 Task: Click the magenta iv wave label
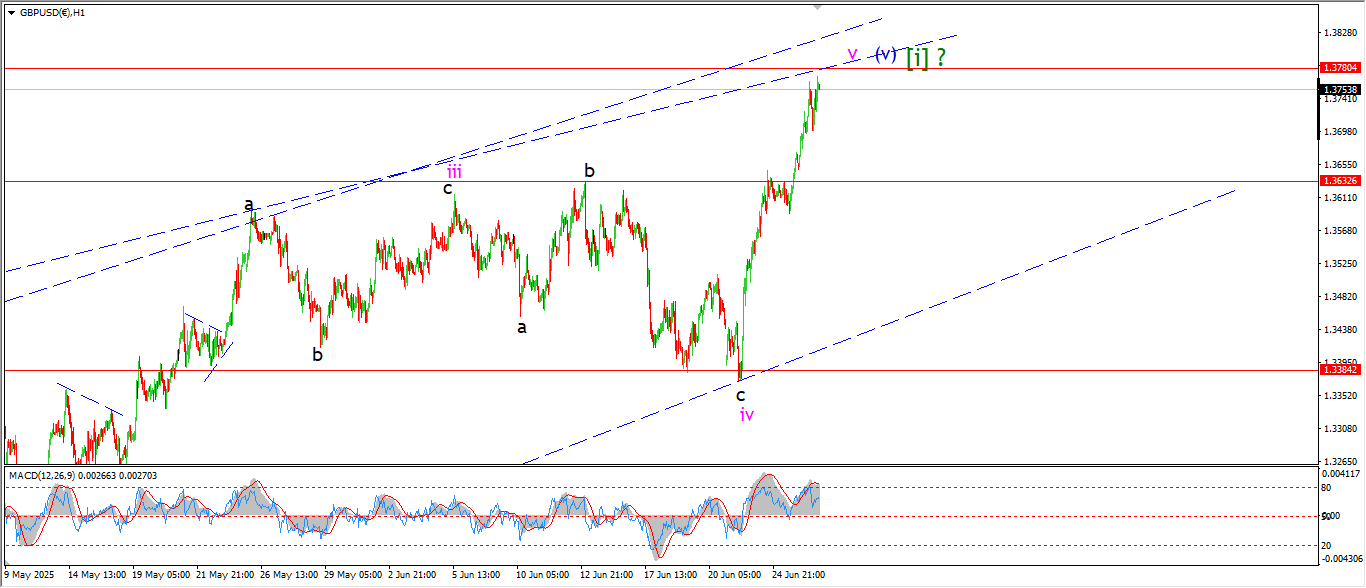coord(746,414)
